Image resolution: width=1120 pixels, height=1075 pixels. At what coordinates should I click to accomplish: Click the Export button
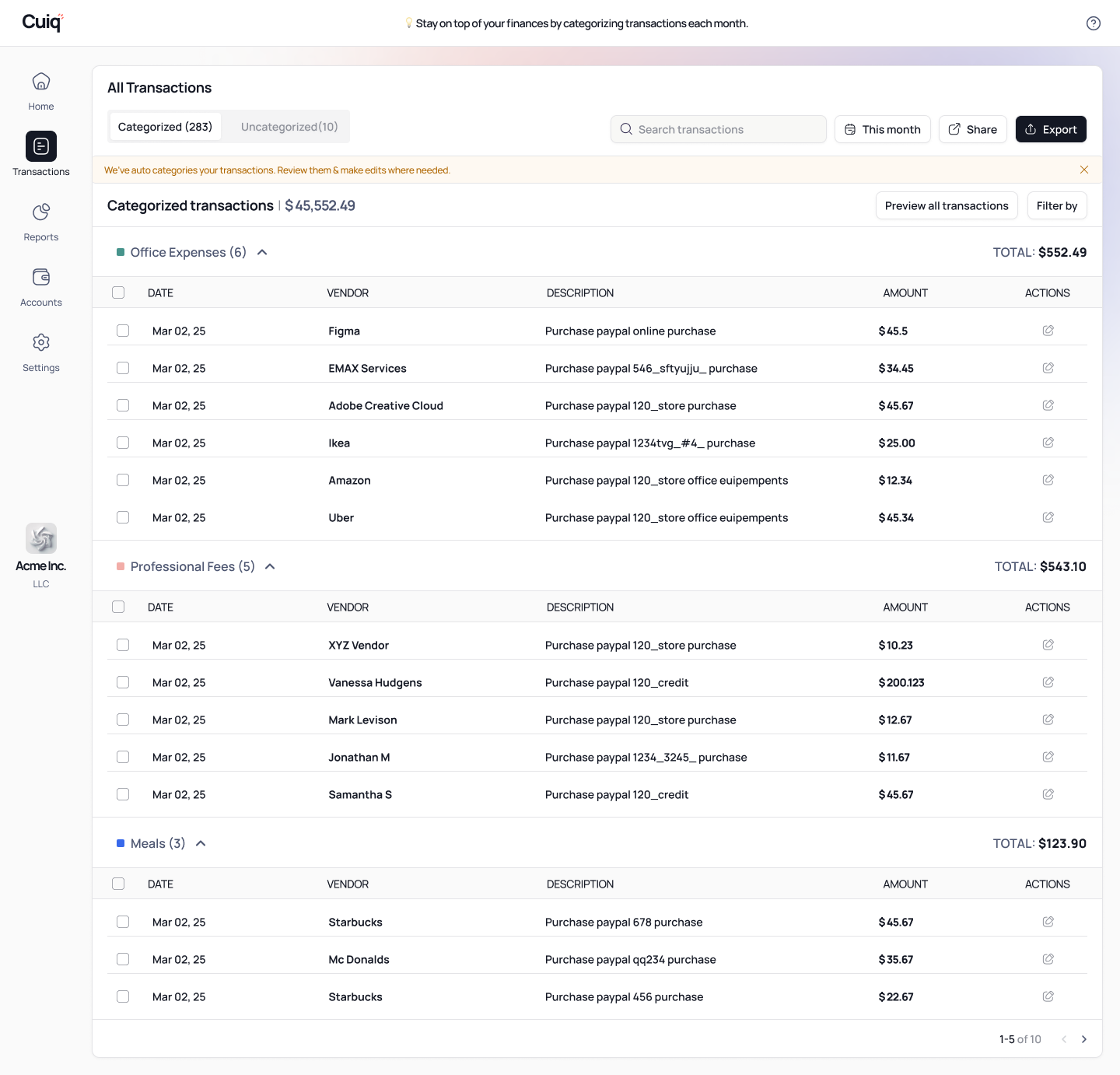(x=1051, y=129)
